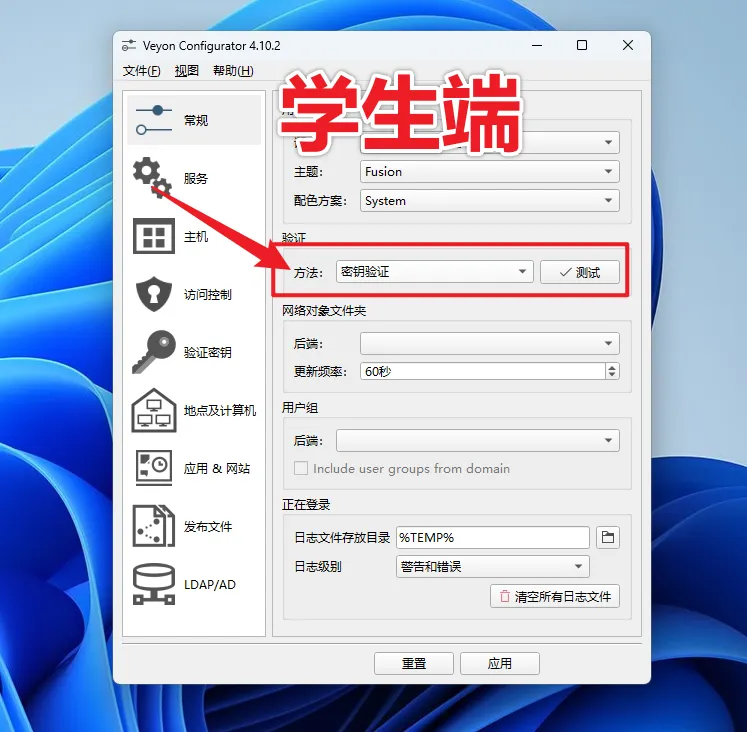Open the LDAP/AD database icon
Viewport: 747px width, 732px height.
tap(153, 584)
